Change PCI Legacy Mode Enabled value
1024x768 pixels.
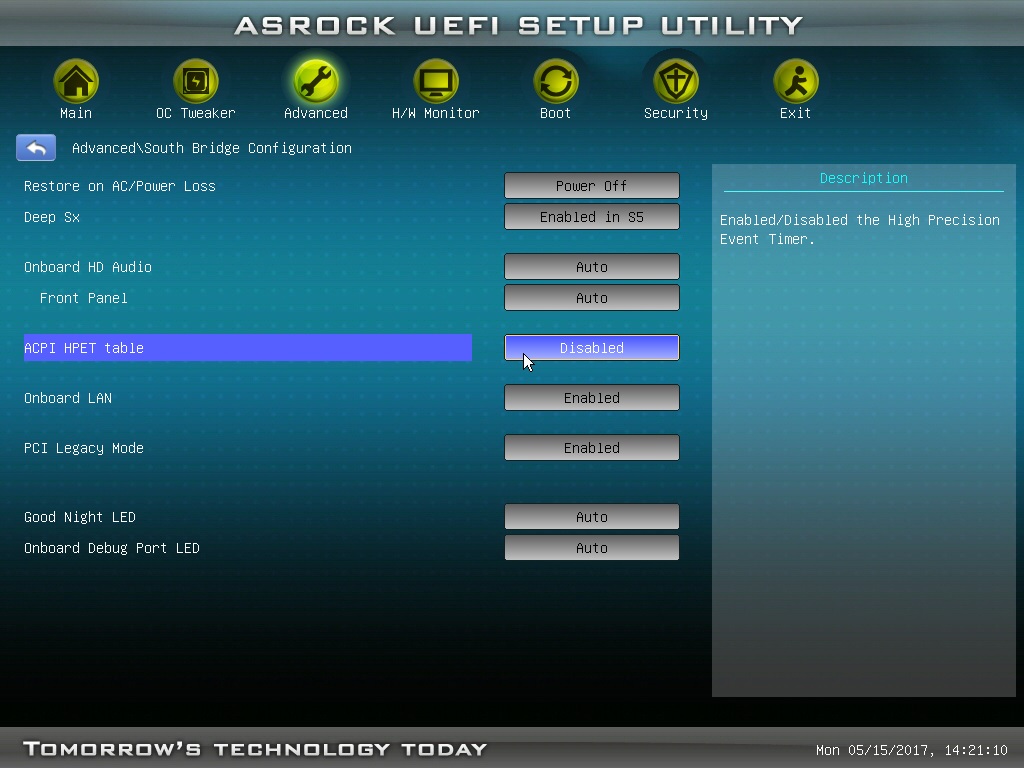tap(592, 447)
